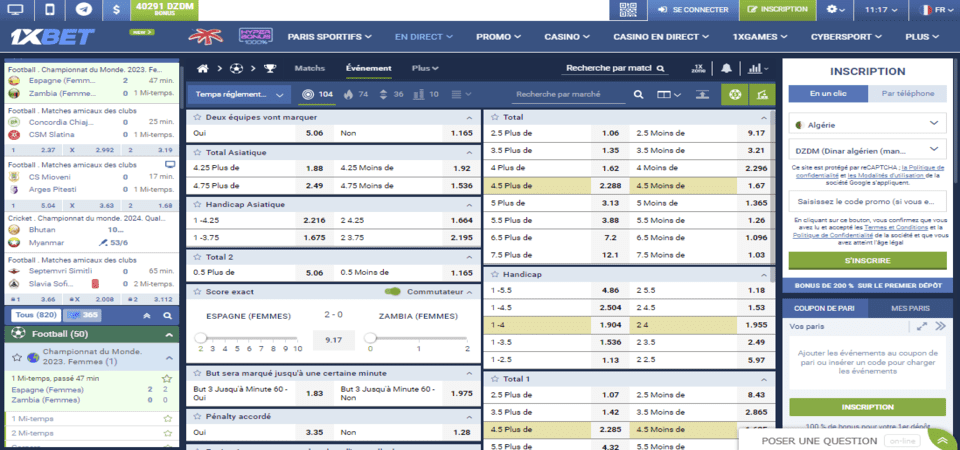Image resolution: width=960 pixels, height=450 pixels.
Task: Click the S'INSCRIRE button
Action: pyautogui.click(x=867, y=261)
